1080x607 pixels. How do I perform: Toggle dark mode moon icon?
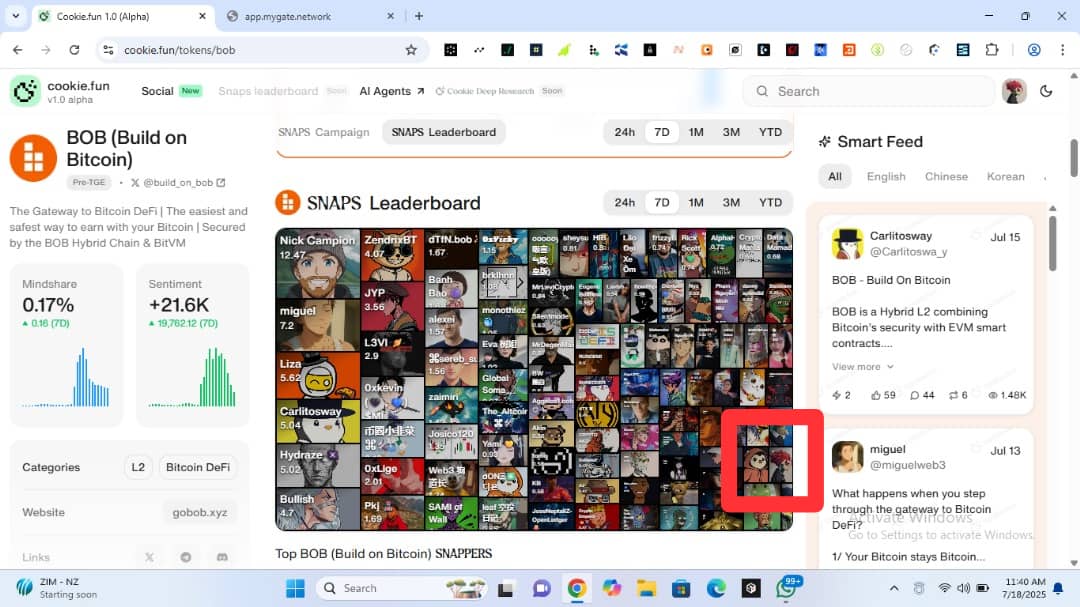1046,91
